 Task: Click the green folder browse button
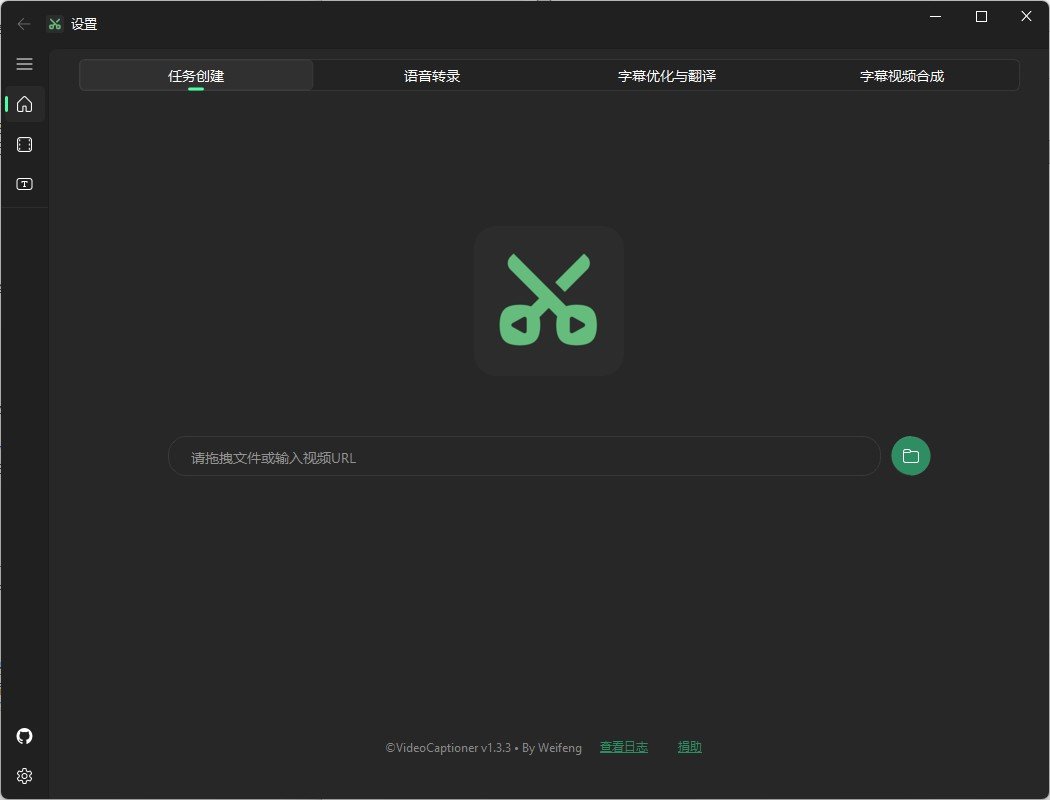tap(910, 456)
